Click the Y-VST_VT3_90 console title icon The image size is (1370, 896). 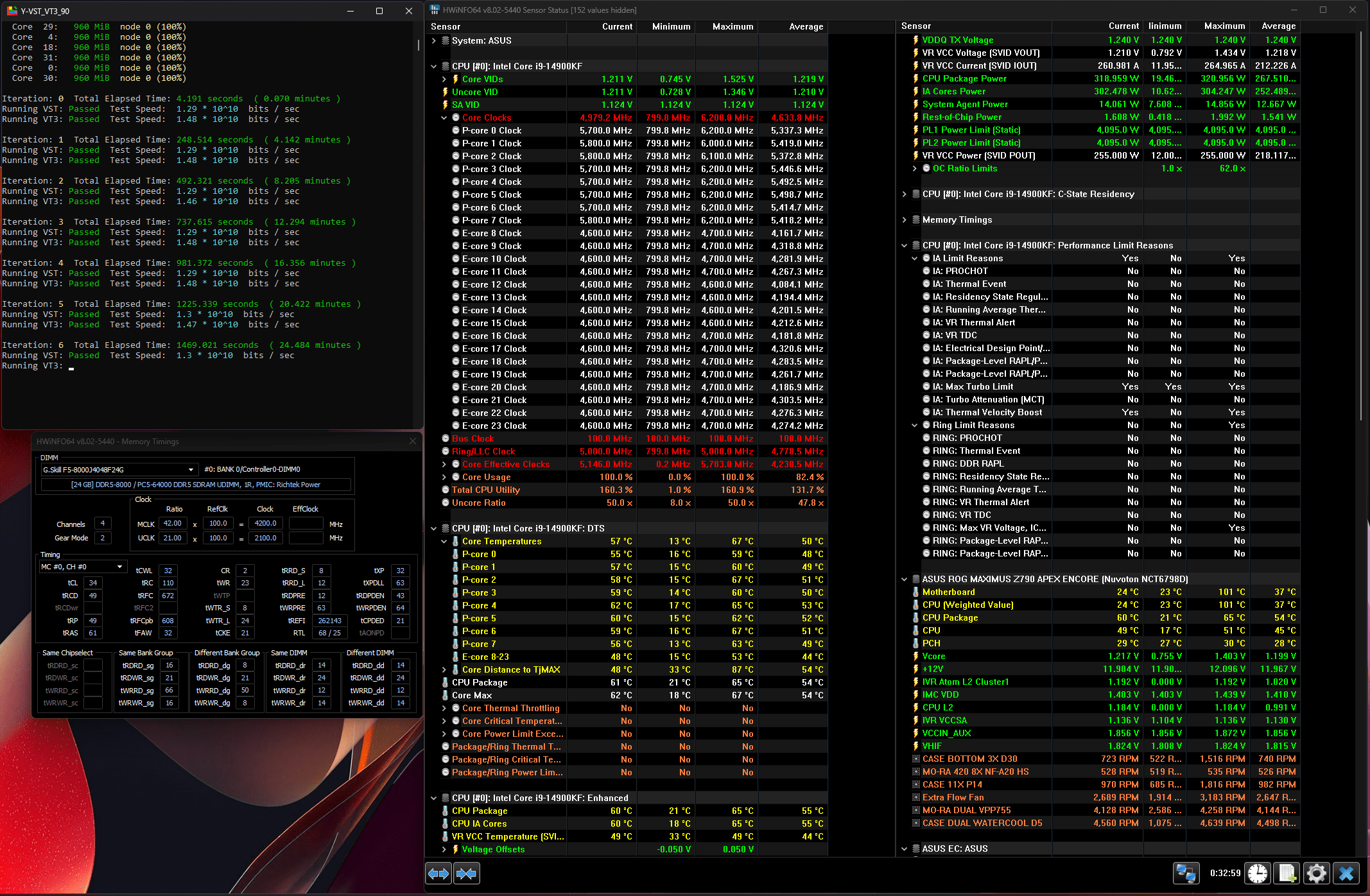coord(12,11)
